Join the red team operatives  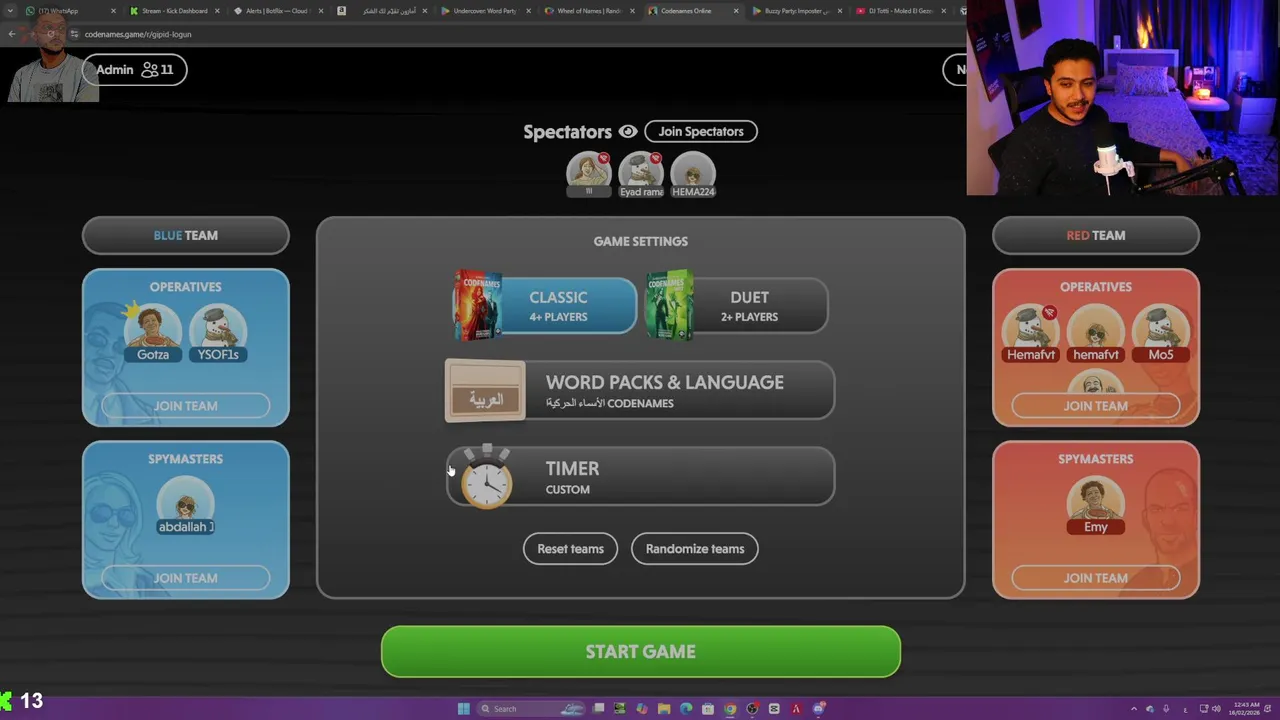tap(1096, 406)
